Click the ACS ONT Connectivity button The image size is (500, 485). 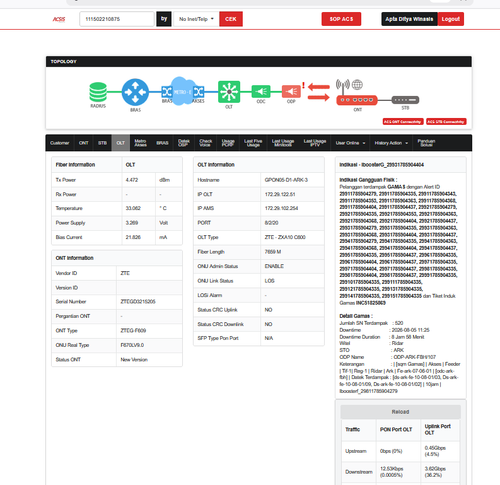(403, 122)
